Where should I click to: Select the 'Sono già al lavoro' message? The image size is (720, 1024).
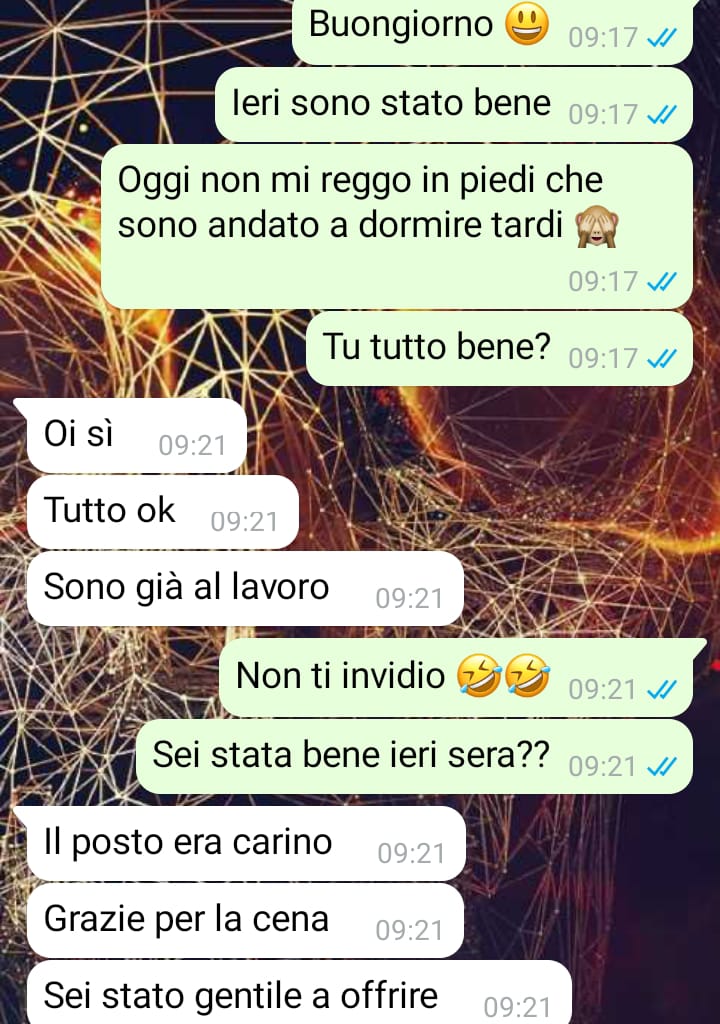[246, 588]
